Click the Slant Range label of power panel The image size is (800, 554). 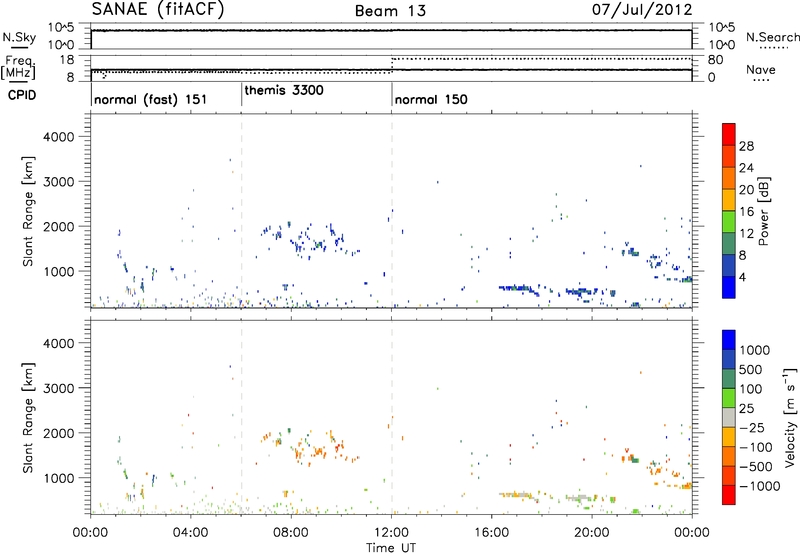click(28, 211)
